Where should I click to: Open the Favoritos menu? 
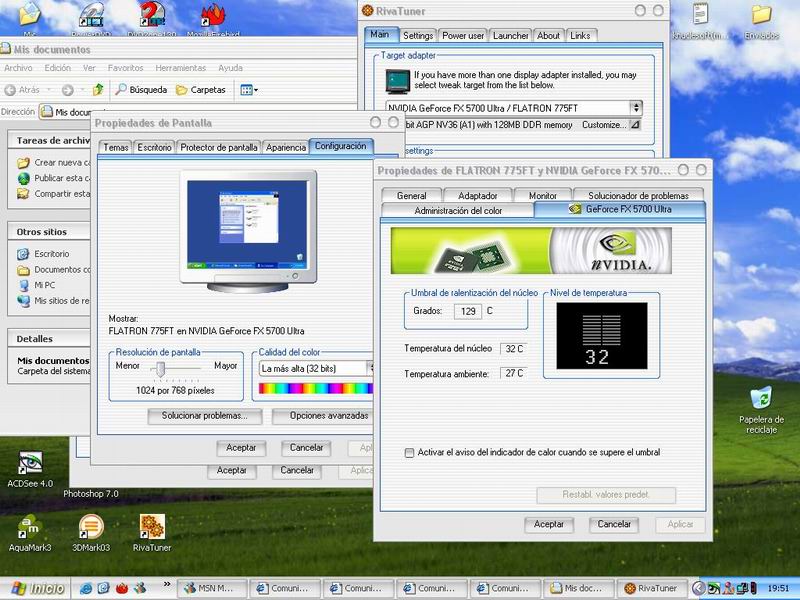click(x=126, y=68)
